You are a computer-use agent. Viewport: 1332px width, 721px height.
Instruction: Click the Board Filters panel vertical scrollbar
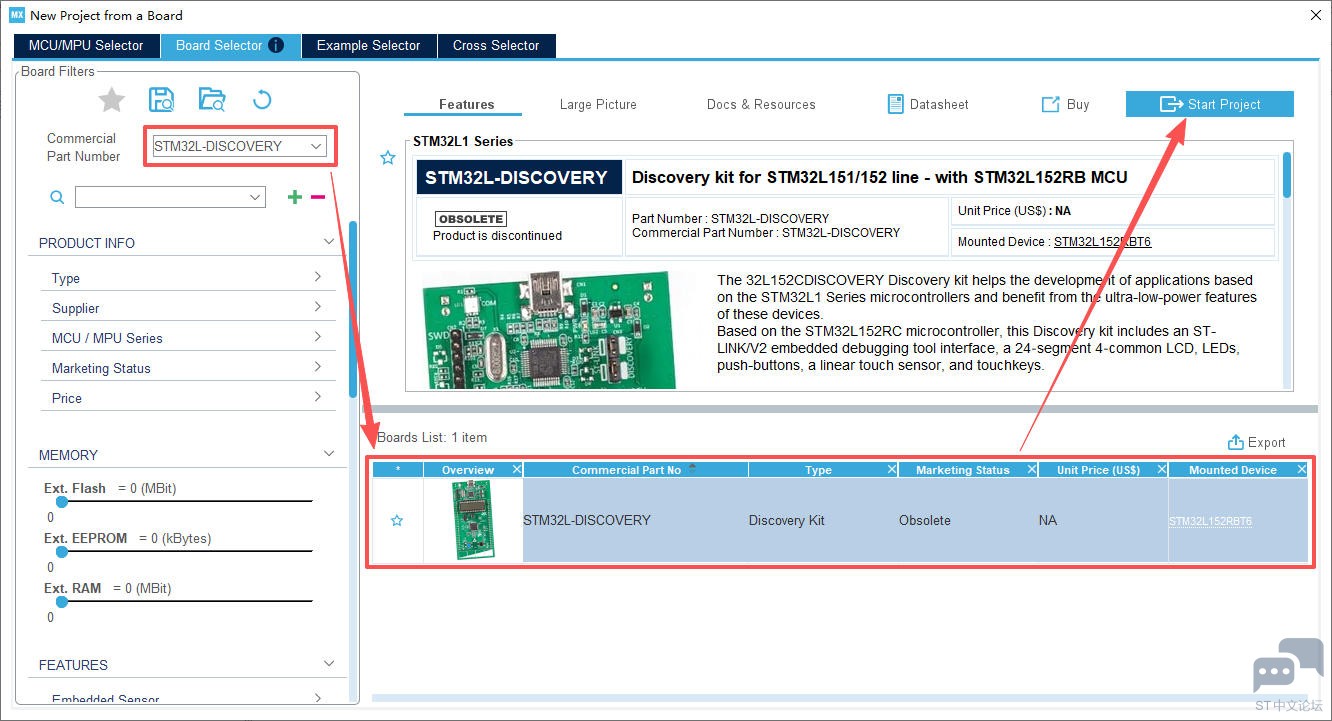353,310
